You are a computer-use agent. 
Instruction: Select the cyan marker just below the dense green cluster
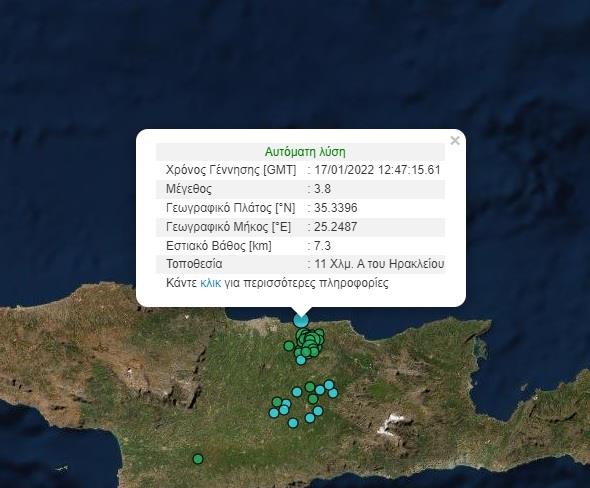pos(301,360)
